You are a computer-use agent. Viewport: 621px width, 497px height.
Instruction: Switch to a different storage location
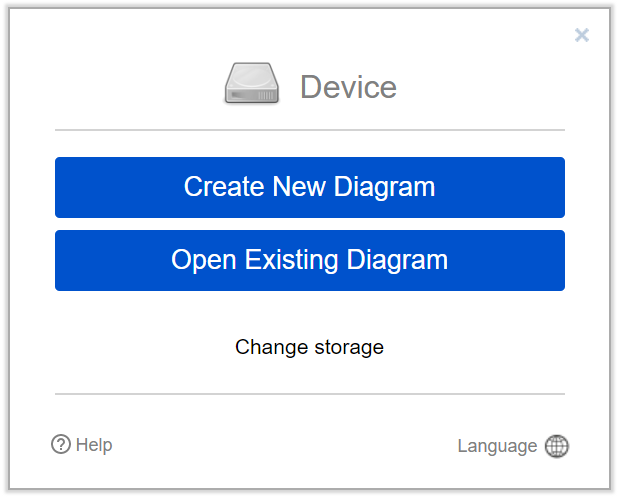(x=309, y=347)
